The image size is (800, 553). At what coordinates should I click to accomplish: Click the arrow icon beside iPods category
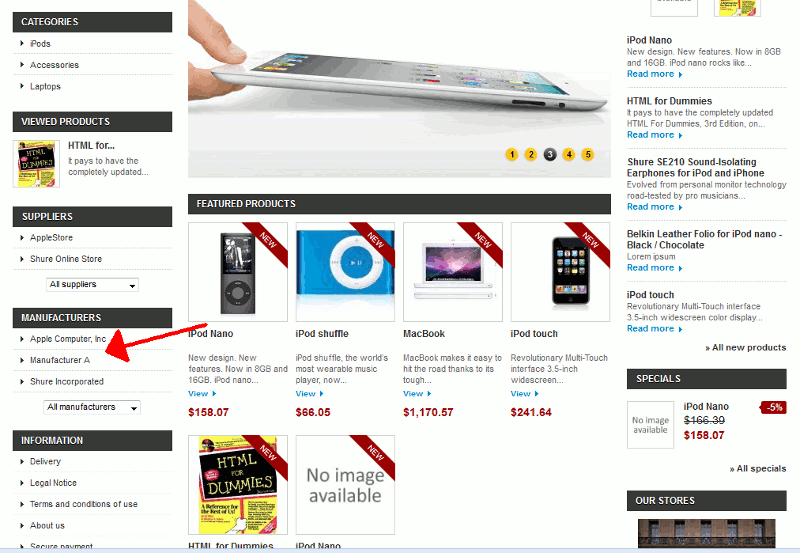pos(22,43)
